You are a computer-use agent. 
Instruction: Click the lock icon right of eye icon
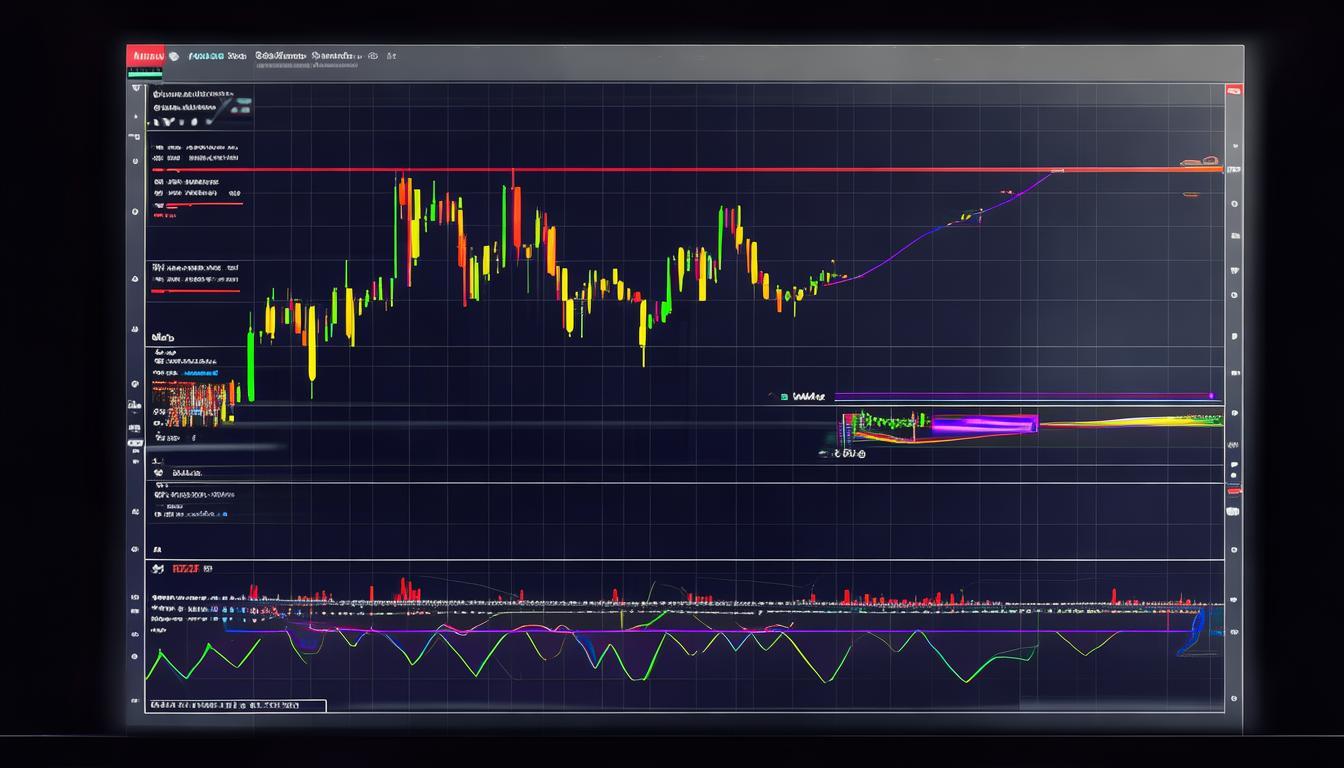(x=392, y=57)
